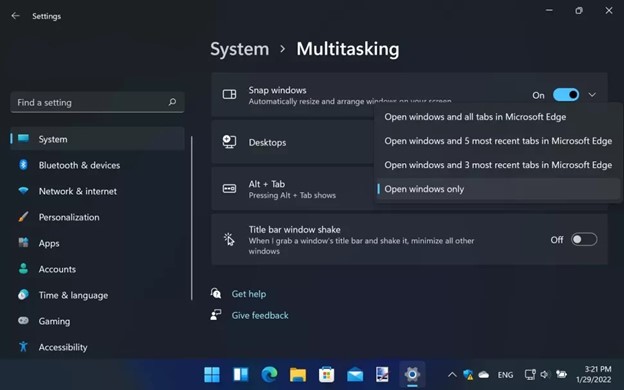
Task: Open the Windows Start button on taskbar
Action: coord(212,374)
